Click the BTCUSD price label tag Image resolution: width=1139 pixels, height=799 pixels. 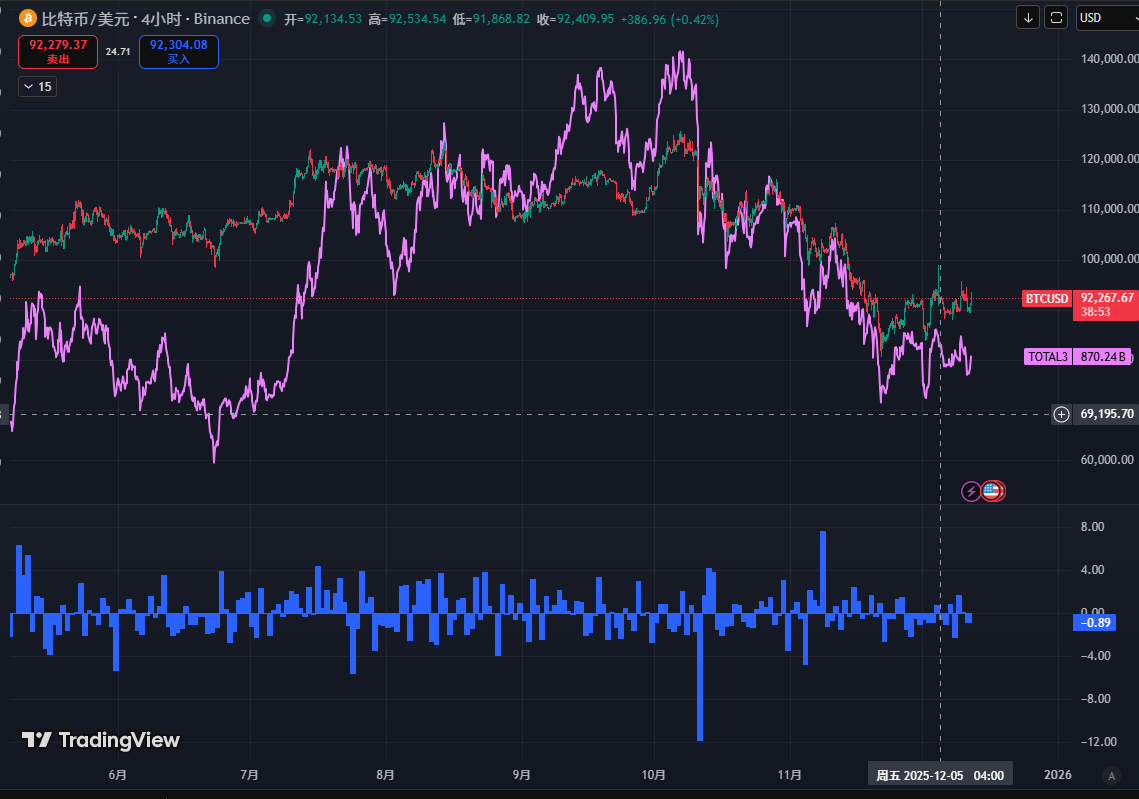point(1046,298)
